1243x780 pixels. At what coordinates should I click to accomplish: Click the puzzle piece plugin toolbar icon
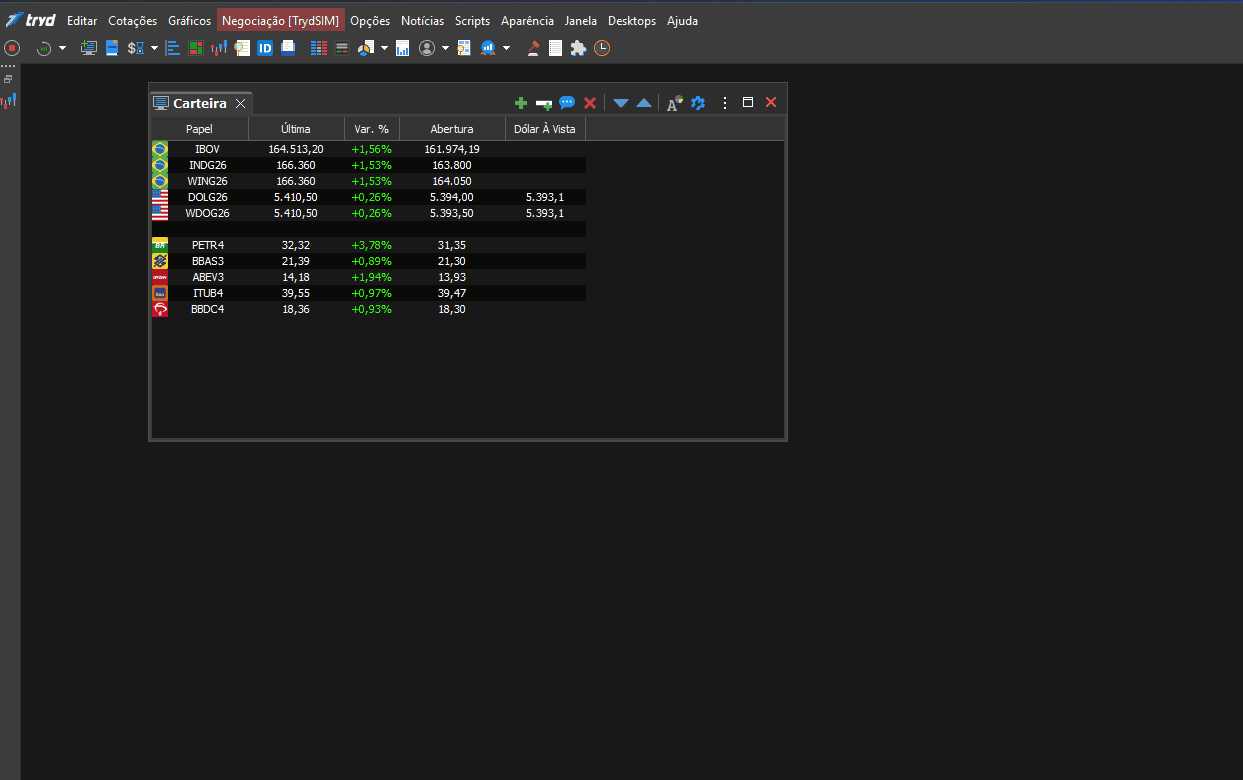(x=578, y=48)
